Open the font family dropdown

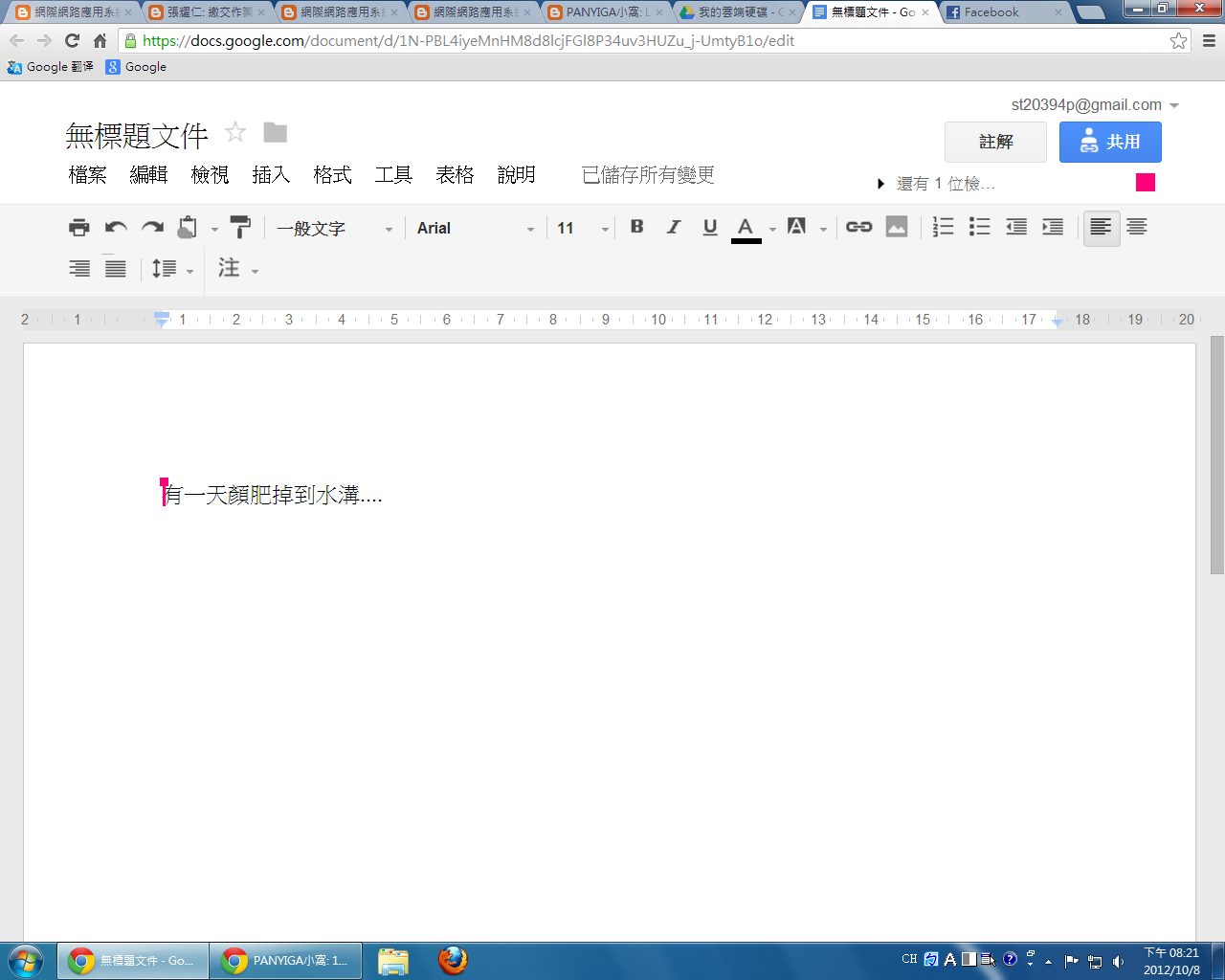point(476,228)
